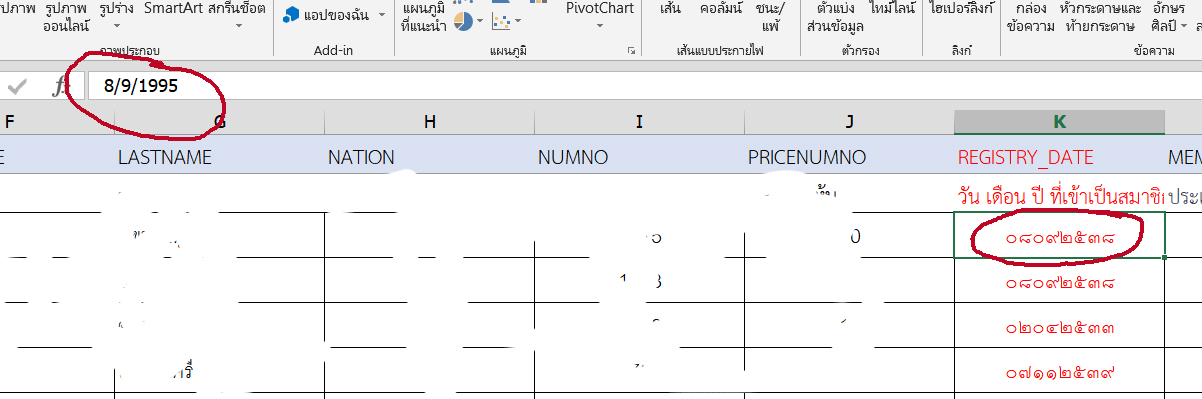Screen dimensions: 1202x399
Task: Click the Recommended Charts (แผนภูมิที่แนะนำ) button
Action: point(422,18)
